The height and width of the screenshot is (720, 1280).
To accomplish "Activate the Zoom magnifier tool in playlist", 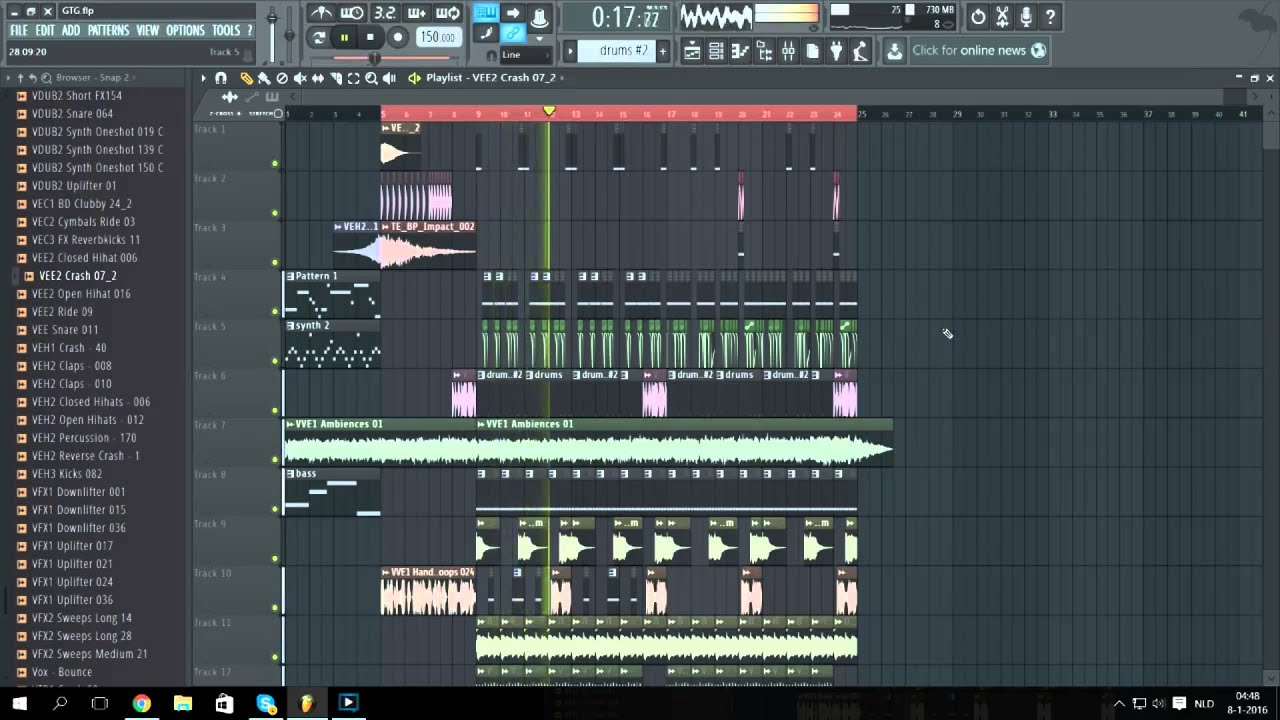I will coord(371,78).
